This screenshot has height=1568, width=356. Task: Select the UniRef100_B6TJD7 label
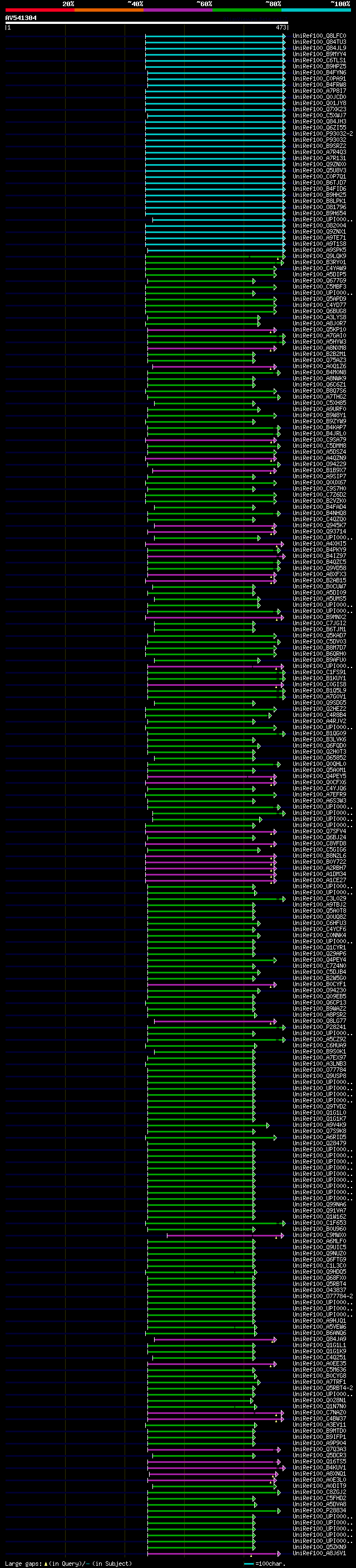(319, 182)
